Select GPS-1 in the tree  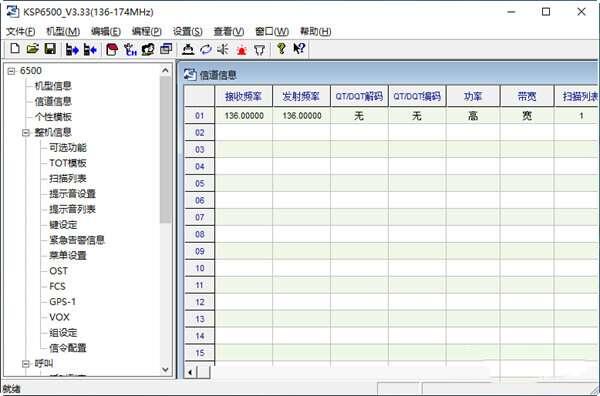(62, 302)
